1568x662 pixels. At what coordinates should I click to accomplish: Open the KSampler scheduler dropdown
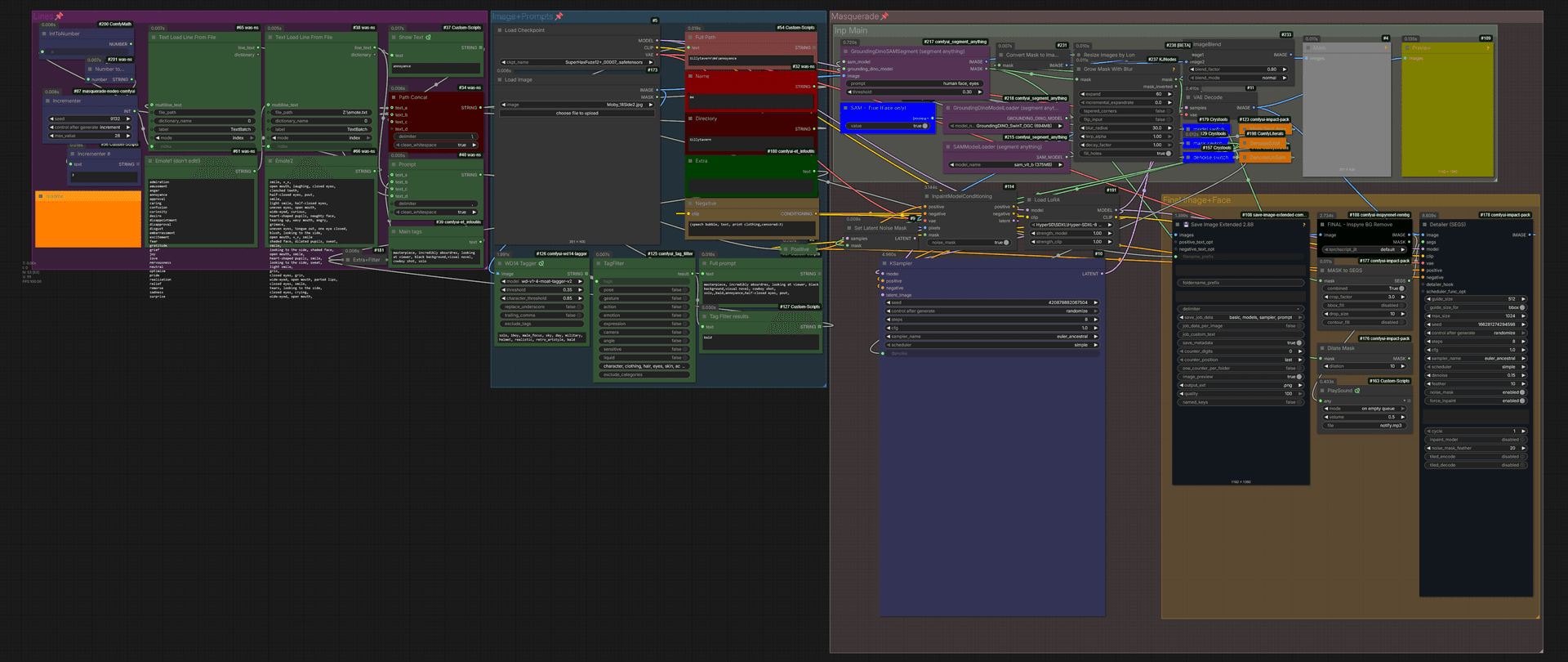(992, 345)
